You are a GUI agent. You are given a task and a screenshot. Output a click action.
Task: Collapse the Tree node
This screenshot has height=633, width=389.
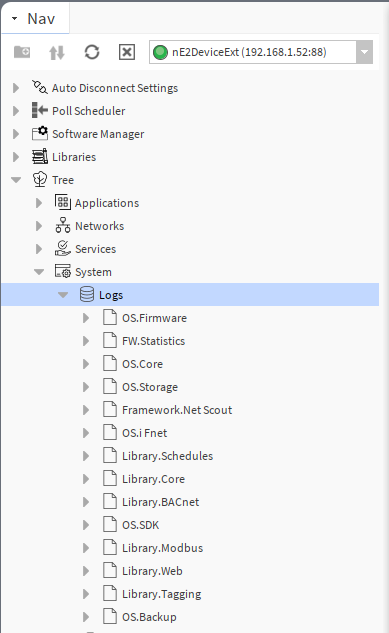click(x=16, y=180)
